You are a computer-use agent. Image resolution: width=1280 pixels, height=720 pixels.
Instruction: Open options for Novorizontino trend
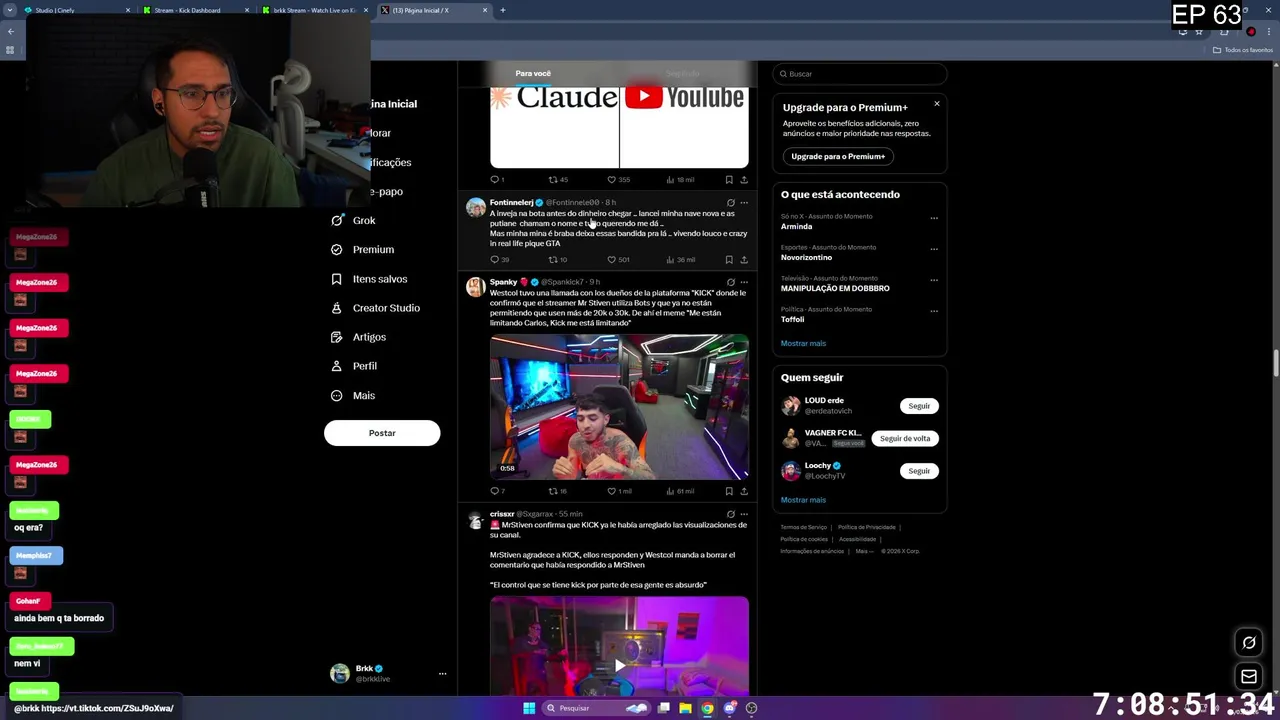934,249
